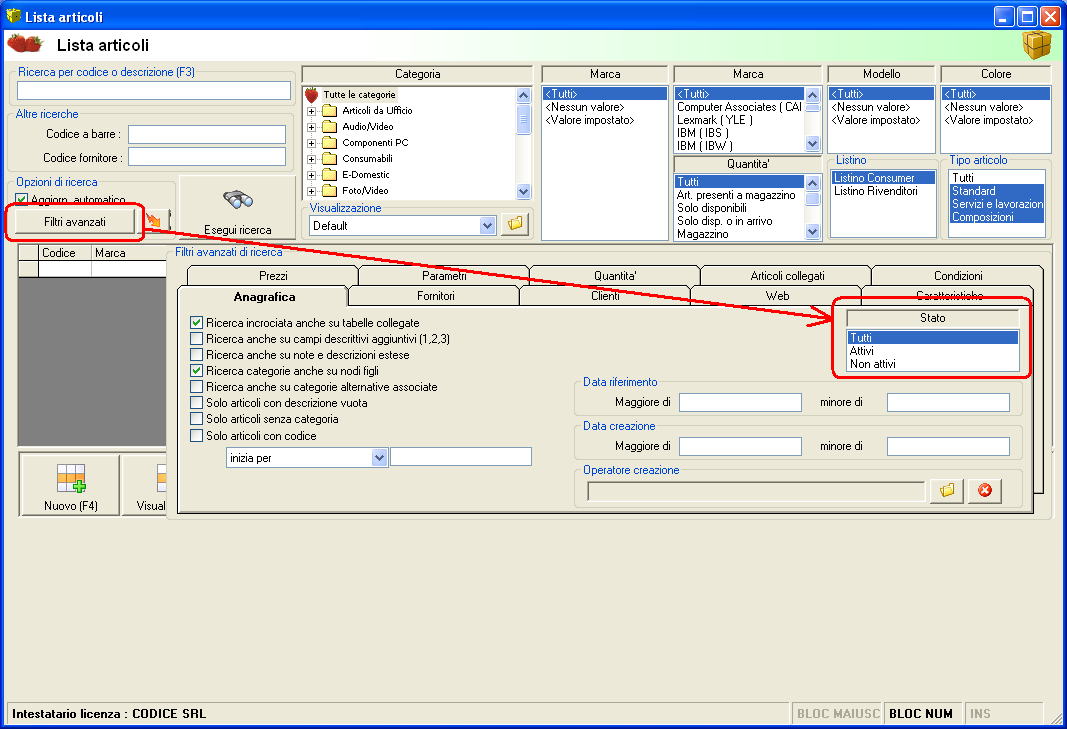Click the Consumabili folder icon

click(x=330, y=159)
